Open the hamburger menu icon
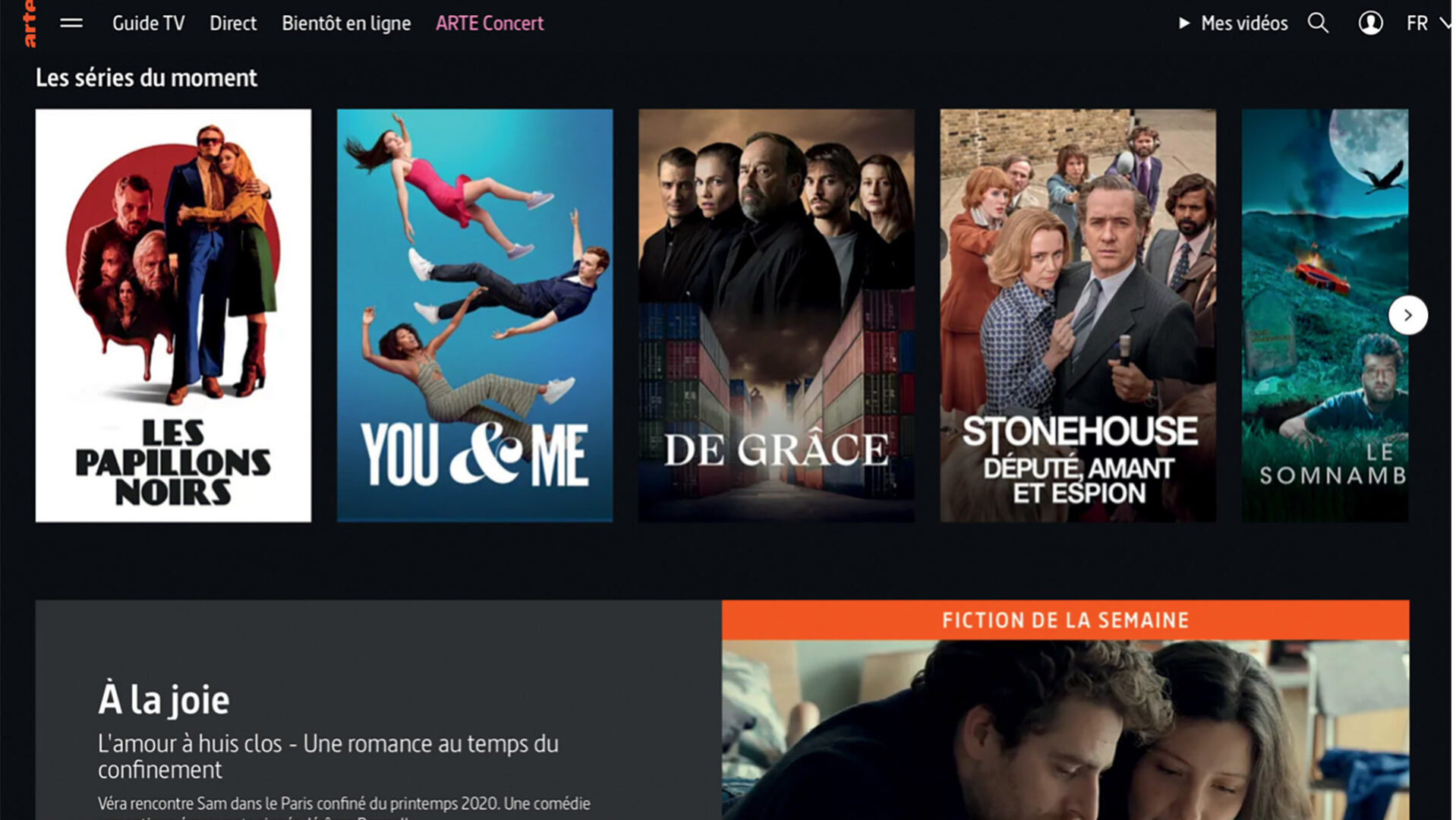 click(71, 24)
